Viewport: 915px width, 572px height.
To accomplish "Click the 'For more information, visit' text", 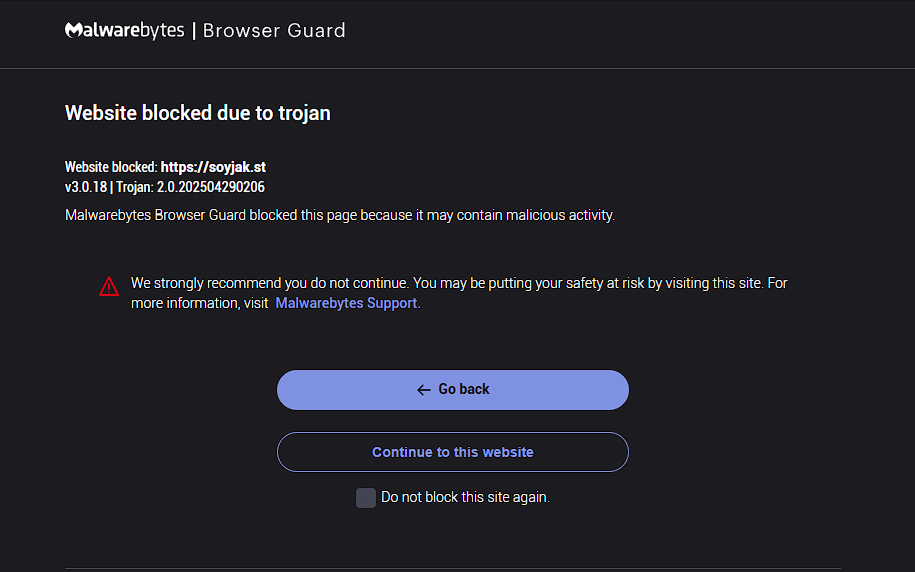I will coord(200,303).
